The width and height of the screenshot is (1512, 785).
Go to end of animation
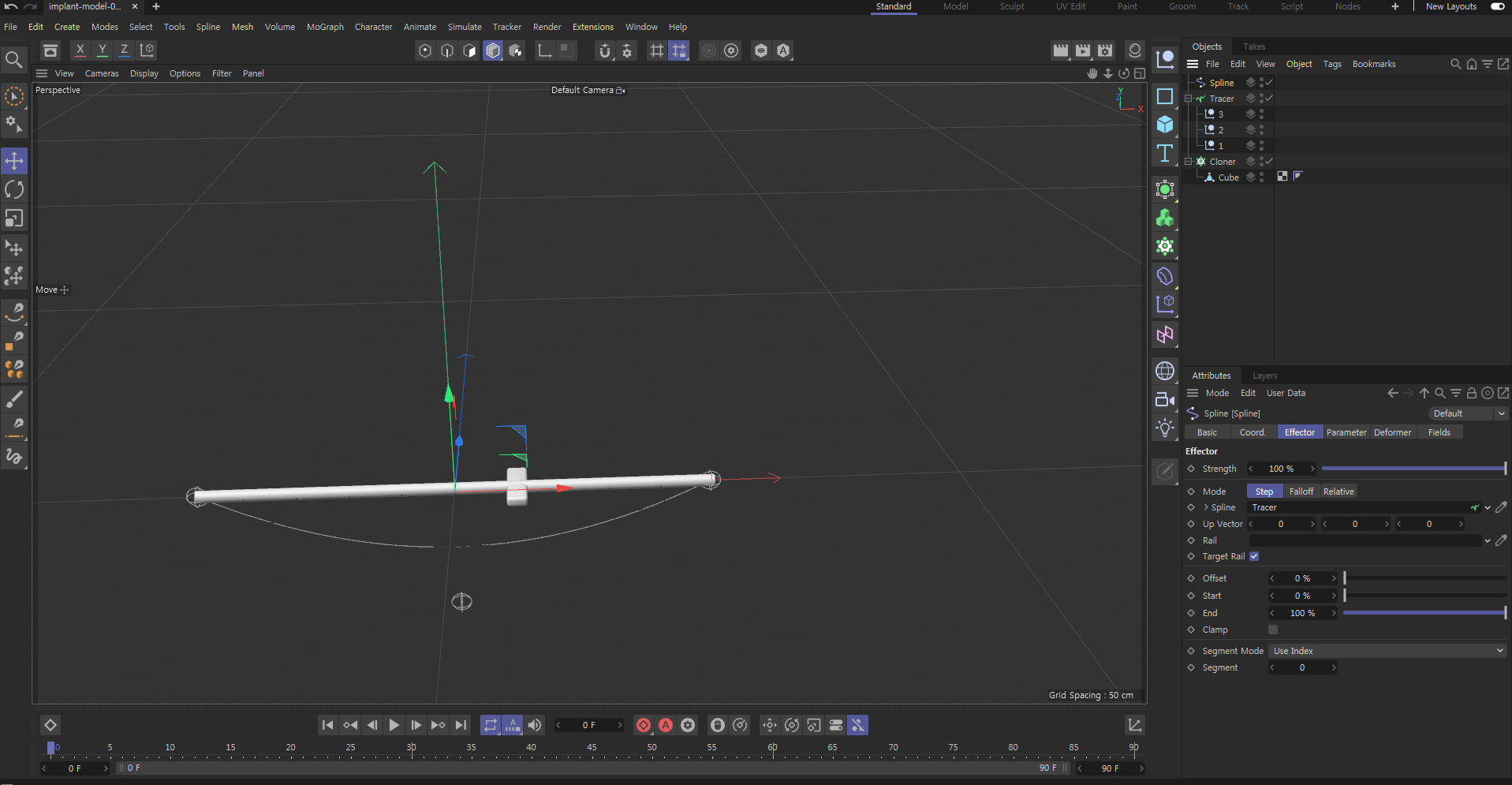[461, 725]
